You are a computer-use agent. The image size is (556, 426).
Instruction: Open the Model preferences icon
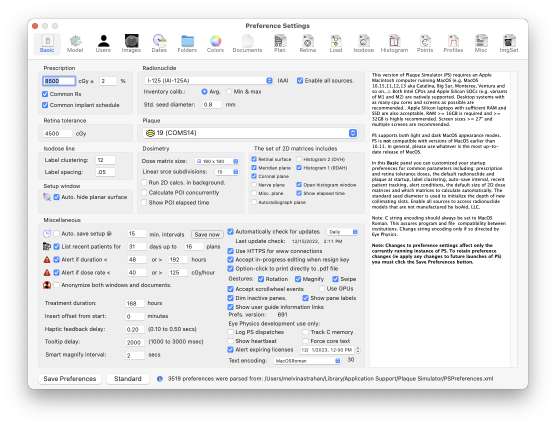75,44
